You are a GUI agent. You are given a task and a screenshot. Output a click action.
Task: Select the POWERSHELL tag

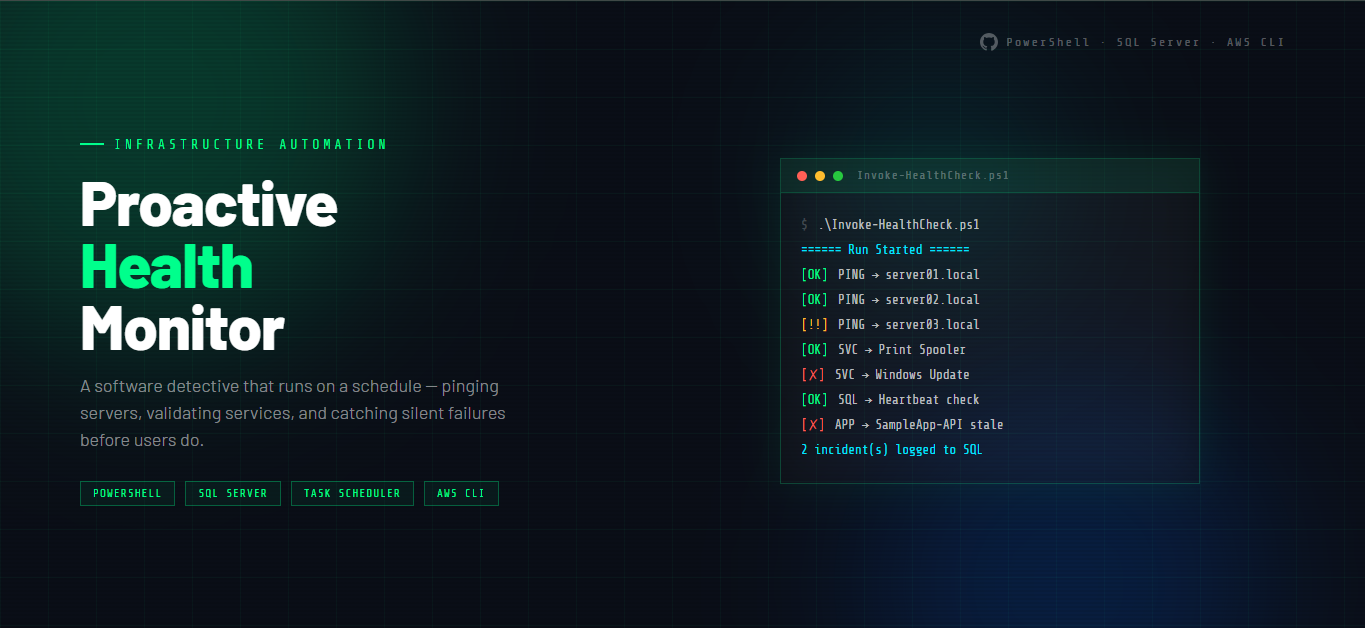point(127,493)
